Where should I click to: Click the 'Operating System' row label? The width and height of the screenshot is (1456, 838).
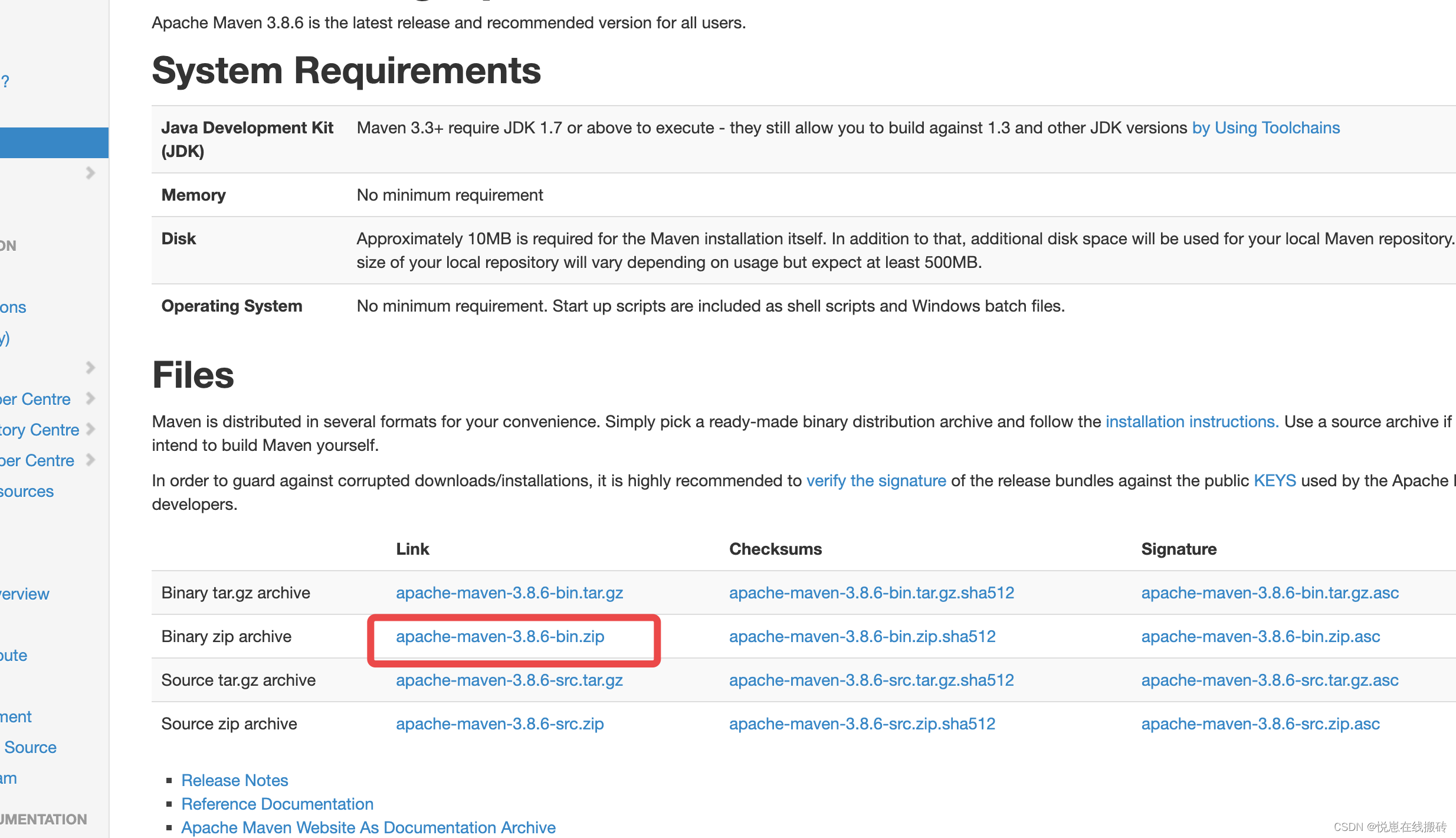(x=232, y=306)
